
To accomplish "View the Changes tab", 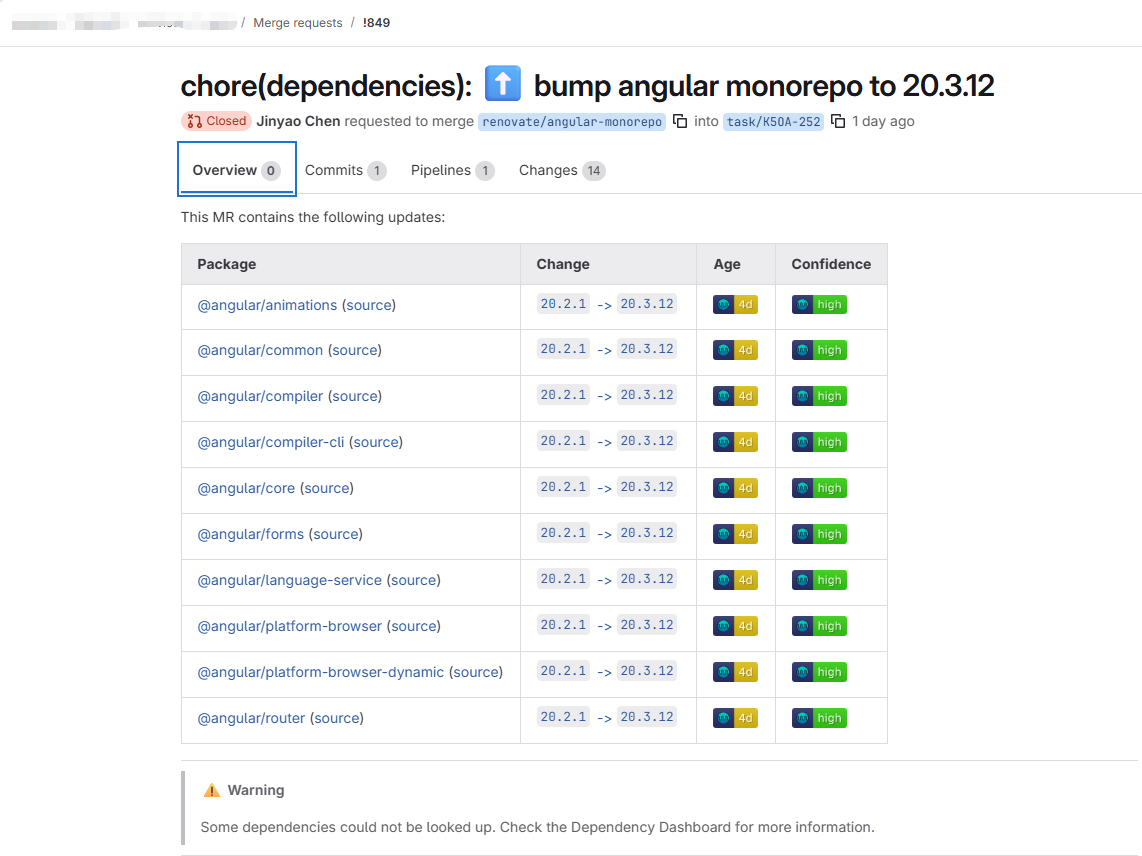I will pyautogui.click(x=562, y=170).
